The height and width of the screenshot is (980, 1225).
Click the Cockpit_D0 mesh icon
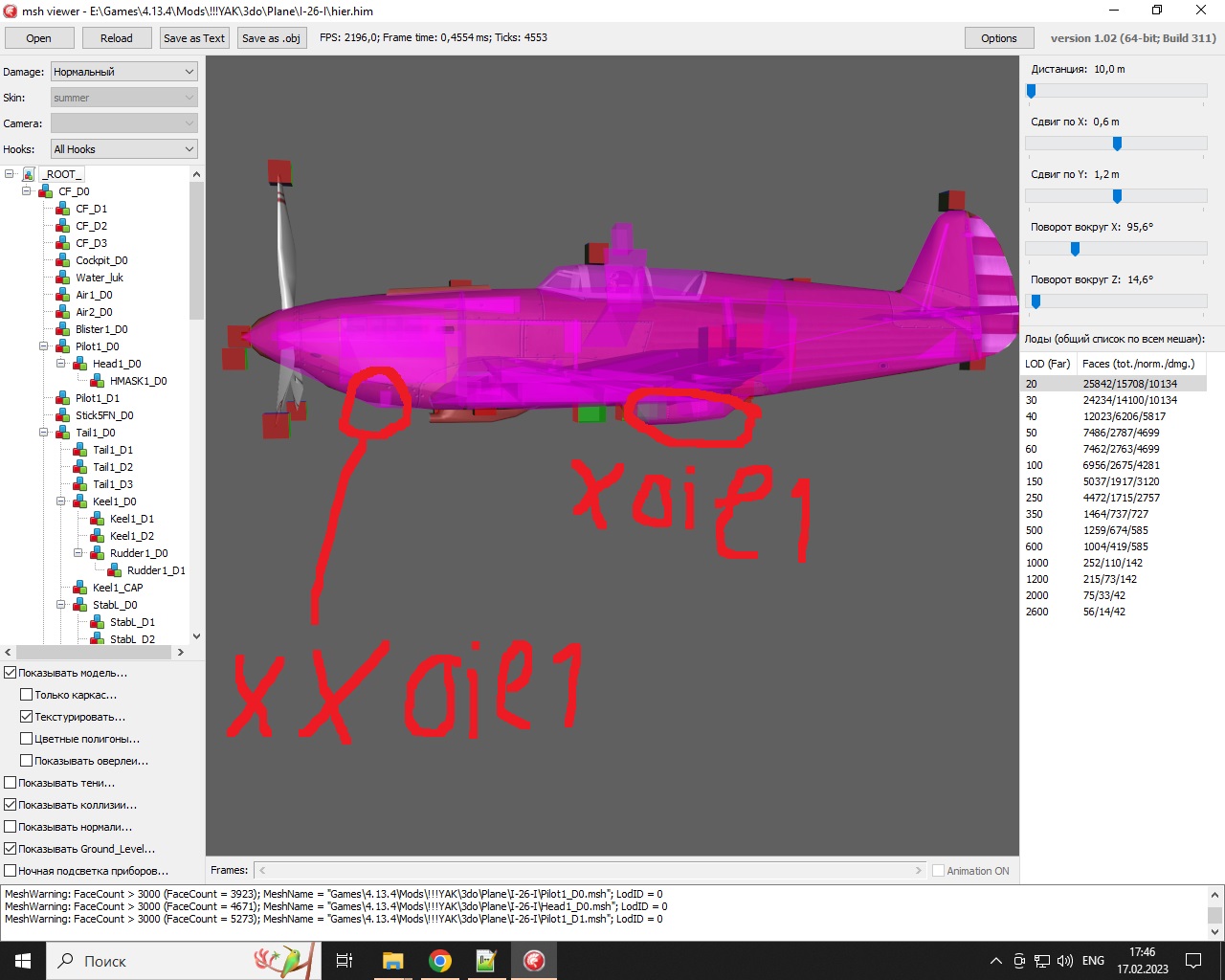pyautogui.click(x=63, y=260)
